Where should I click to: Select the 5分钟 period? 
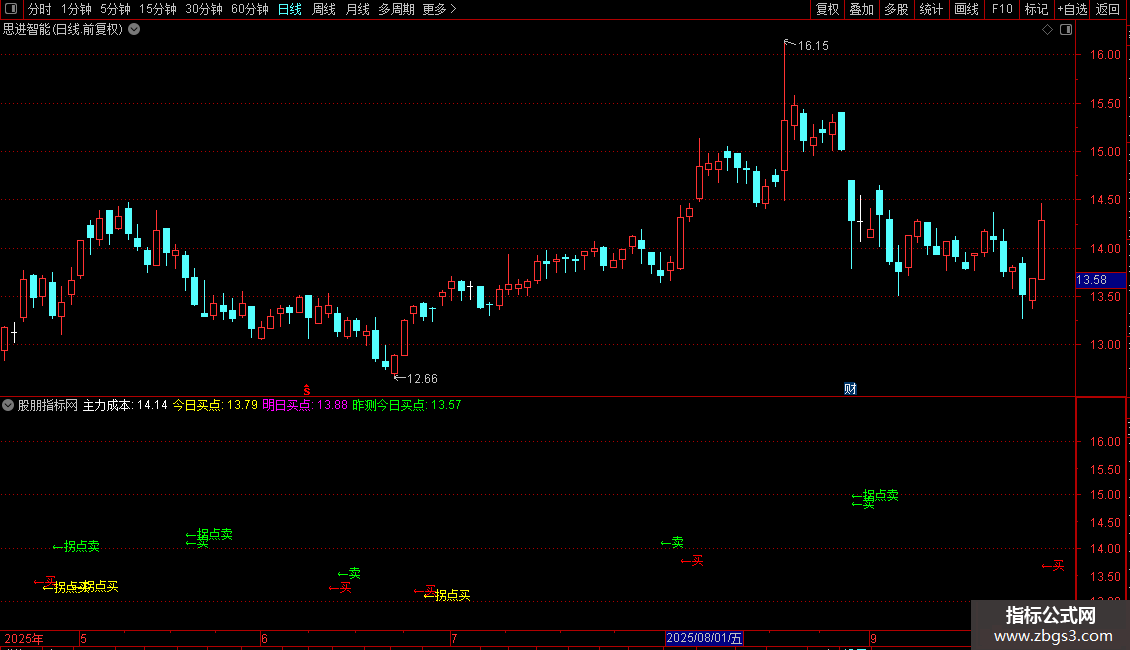[115, 9]
